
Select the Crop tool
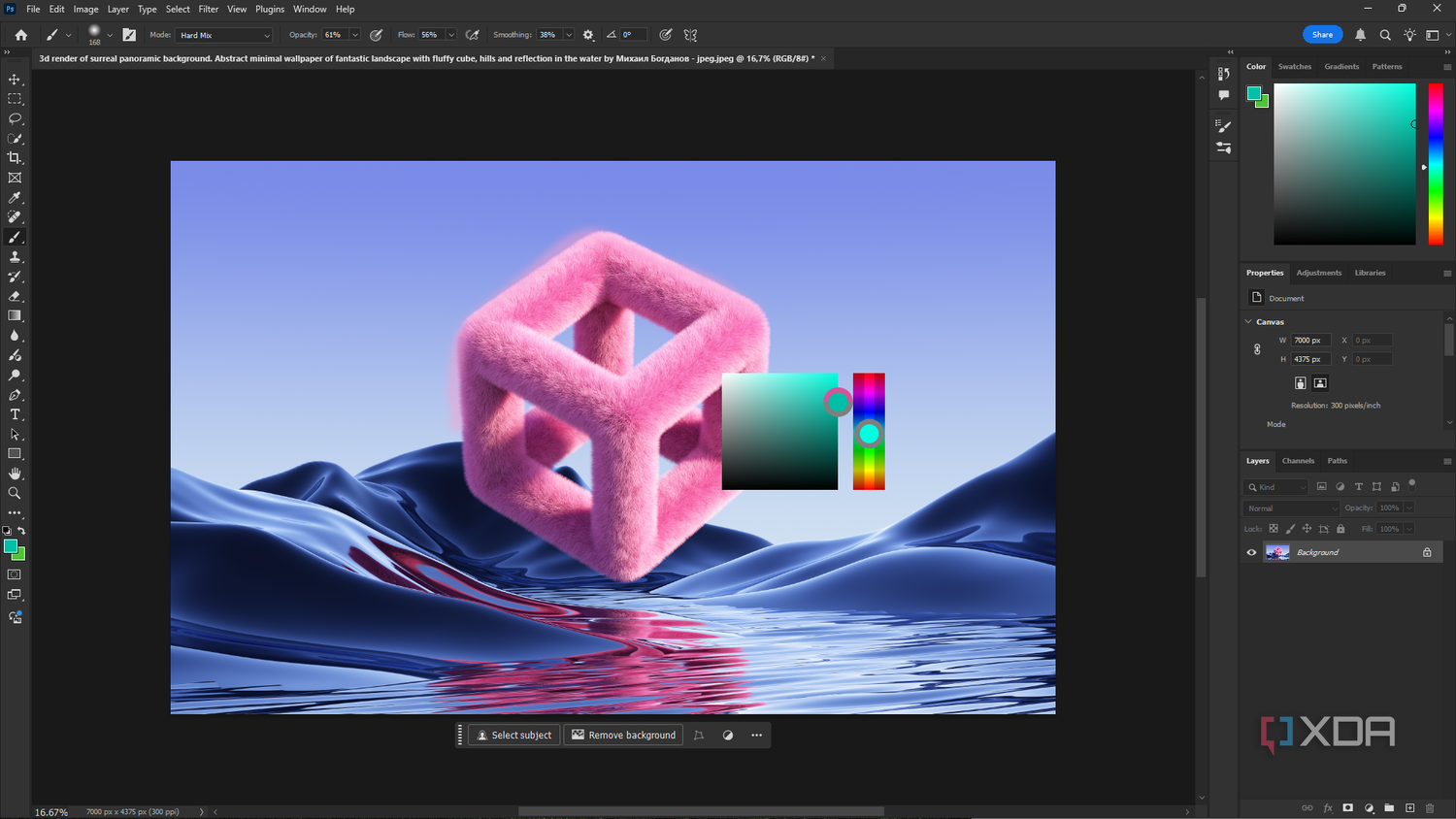pyautogui.click(x=15, y=158)
